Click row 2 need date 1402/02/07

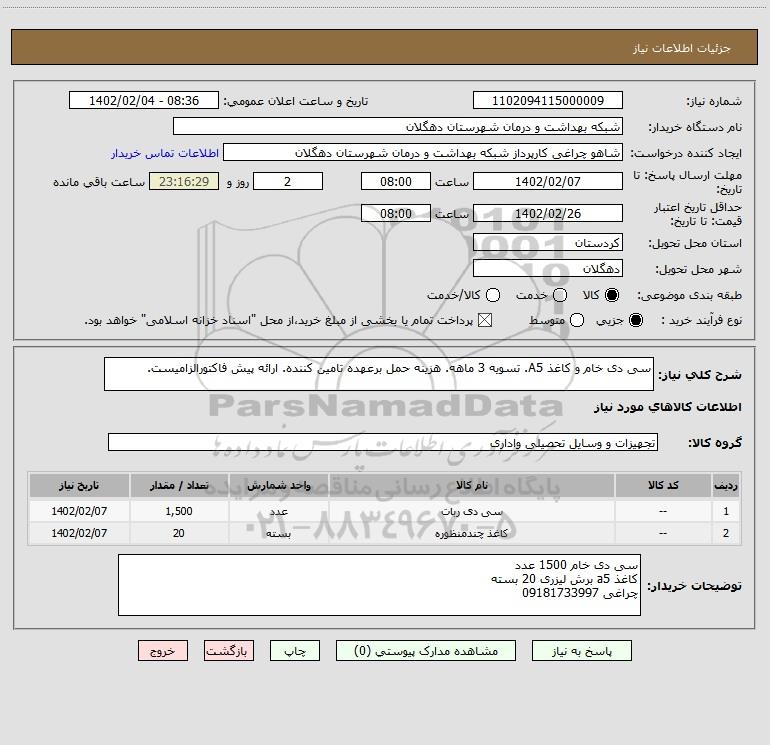click(79, 533)
